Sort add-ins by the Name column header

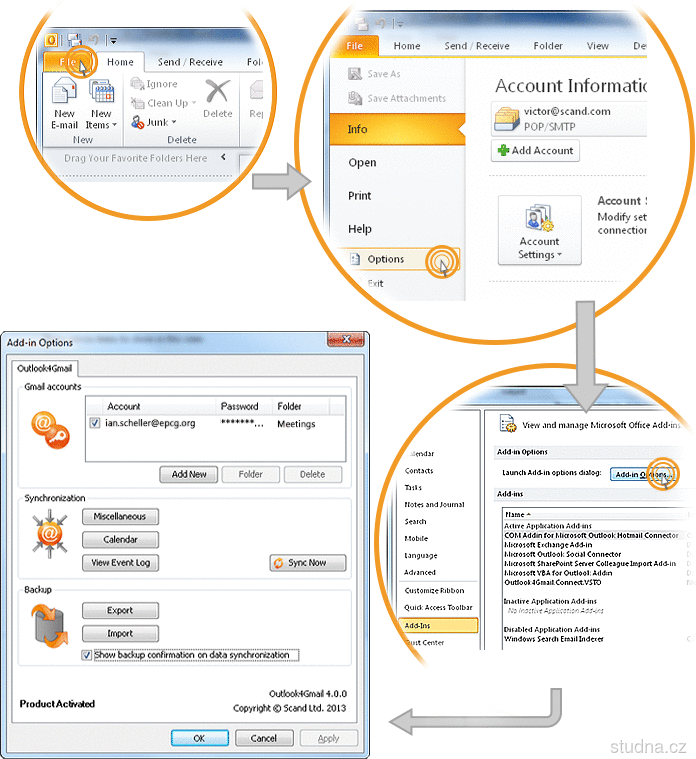coord(517,515)
